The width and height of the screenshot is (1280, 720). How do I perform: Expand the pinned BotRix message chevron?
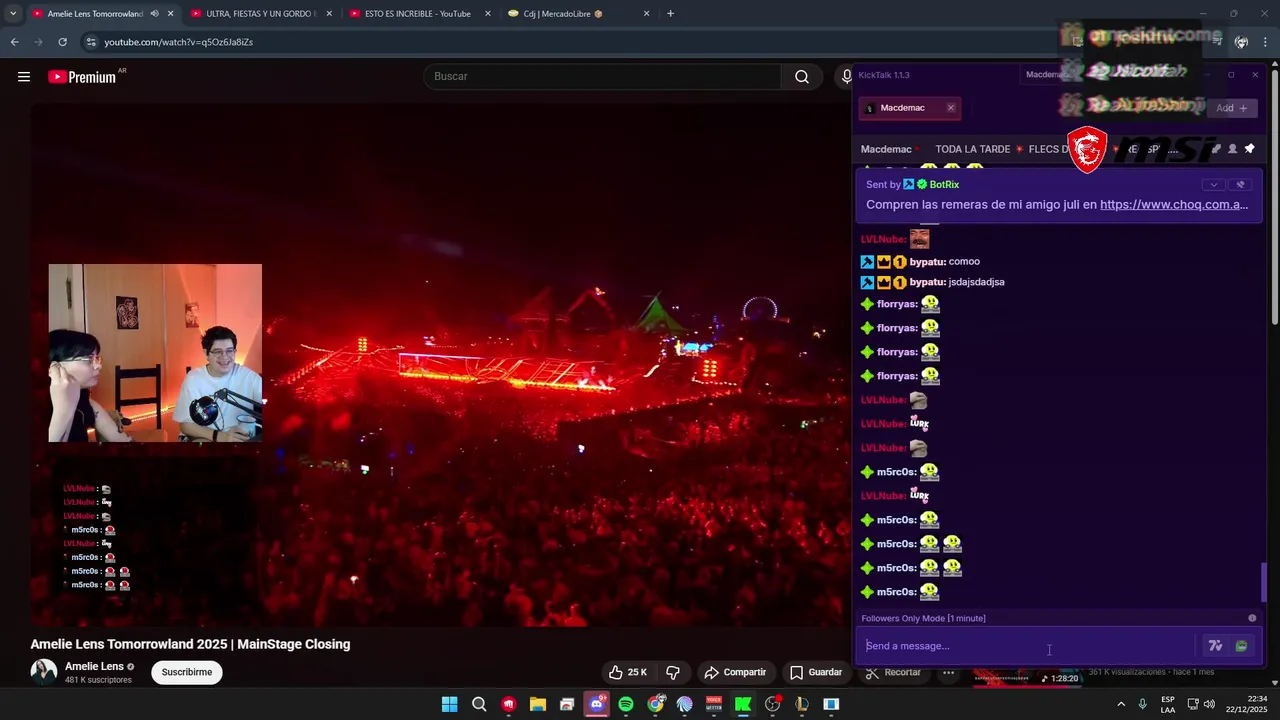click(1213, 184)
